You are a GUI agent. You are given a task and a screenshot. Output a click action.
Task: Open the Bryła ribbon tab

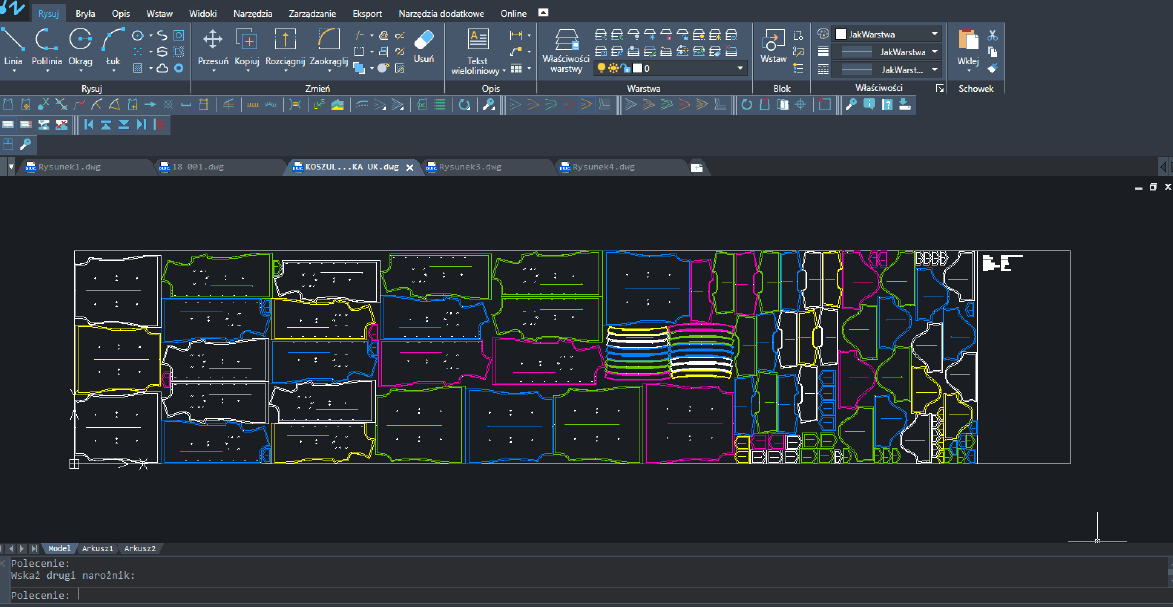pos(85,13)
